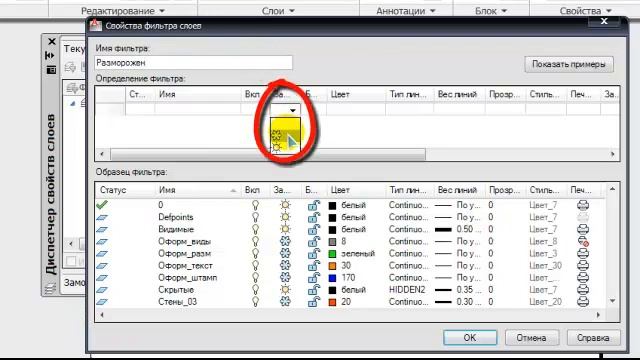Screen dimensions: 640x360
Task: Click the orange color swatch of Оформ_текст
Action: tap(332, 266)
